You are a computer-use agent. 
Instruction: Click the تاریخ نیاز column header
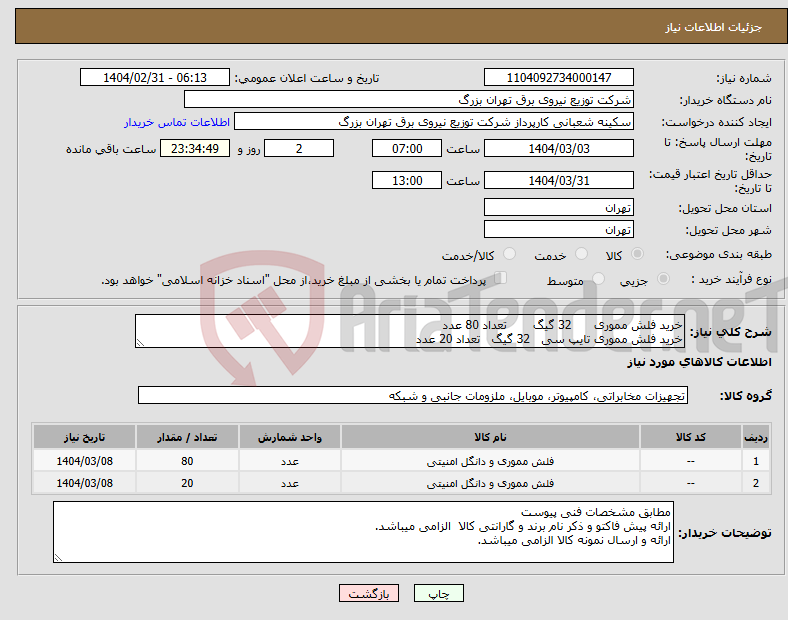tap(84, 437)
